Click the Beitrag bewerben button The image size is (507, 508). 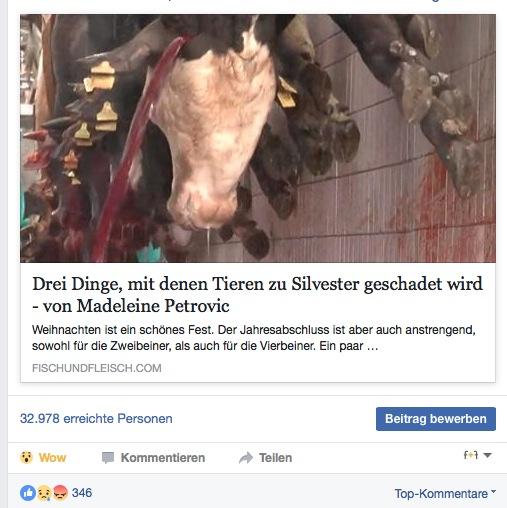436,419
